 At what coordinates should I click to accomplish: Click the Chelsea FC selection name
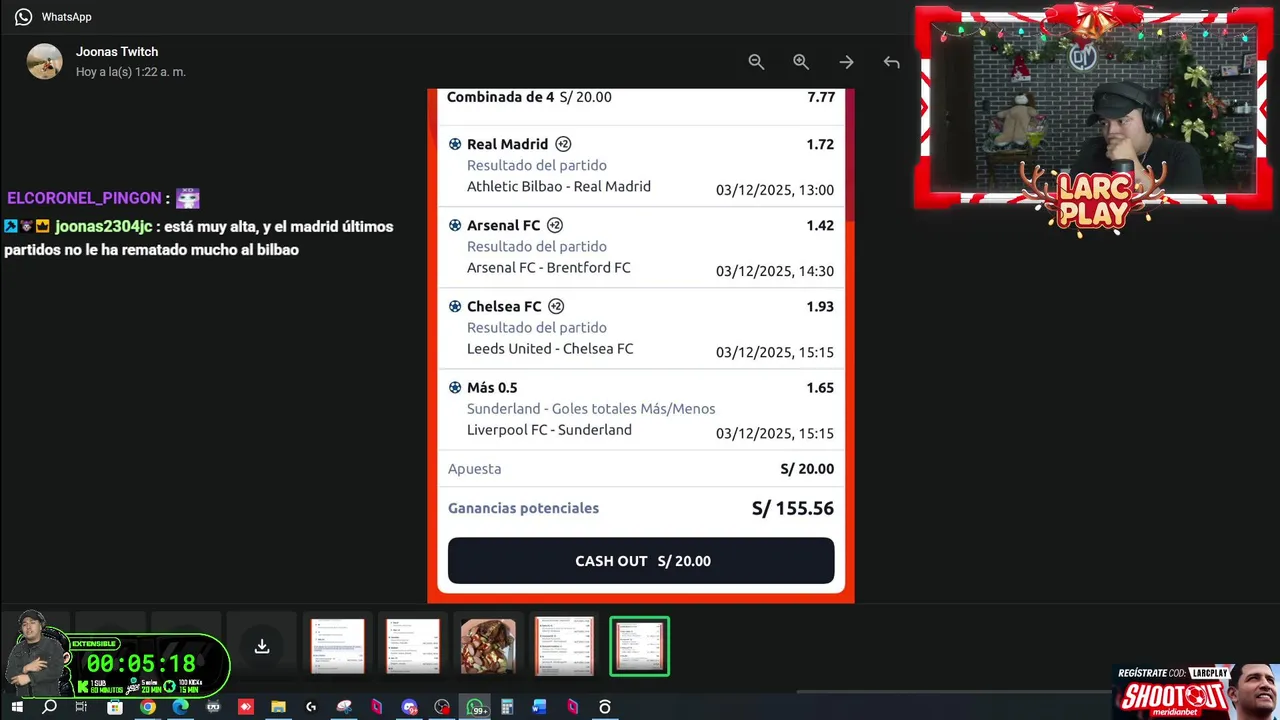click(504, 306)
